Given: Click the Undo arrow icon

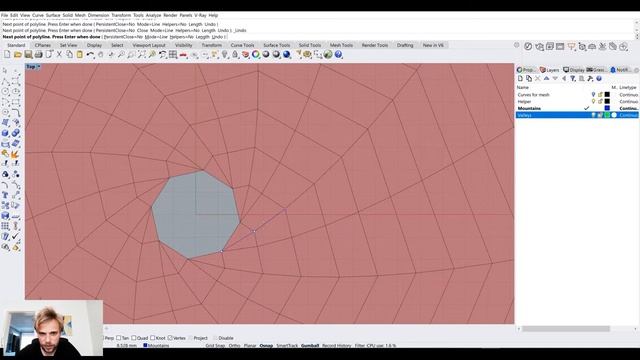Looking at the screenshot, I should point(90,54).
